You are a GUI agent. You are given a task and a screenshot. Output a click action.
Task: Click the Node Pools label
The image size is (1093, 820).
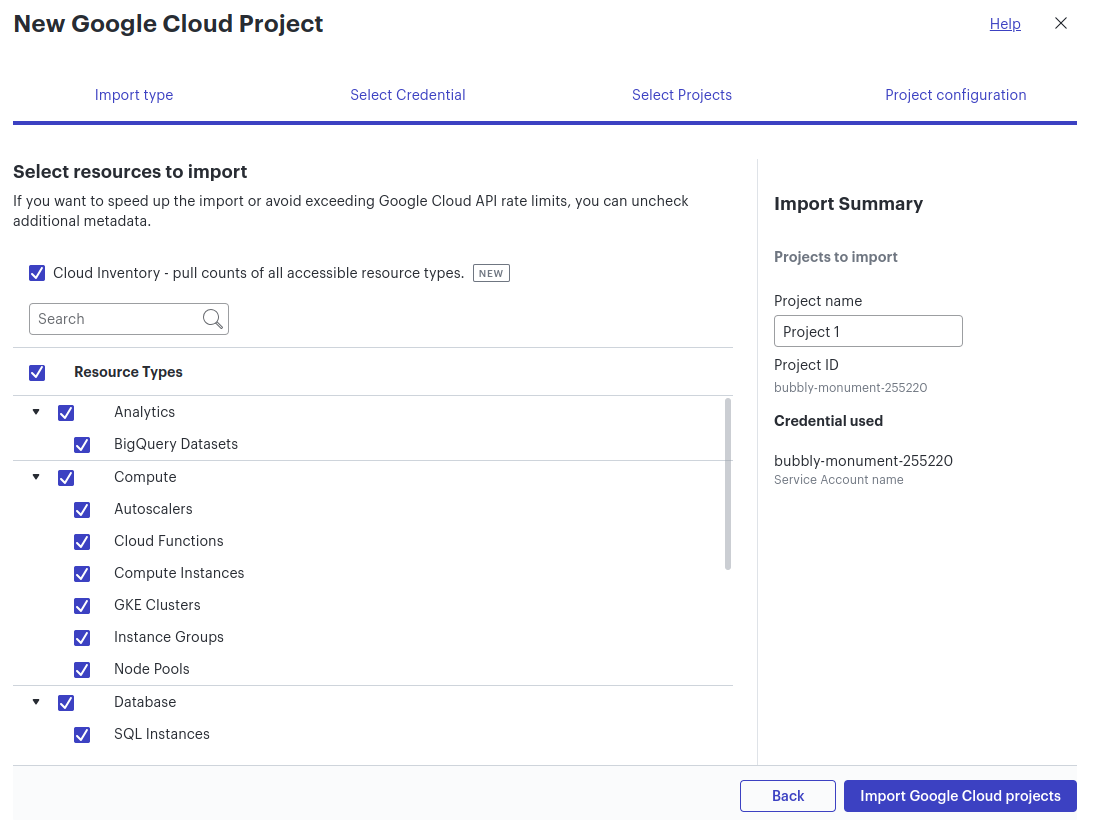151,669
